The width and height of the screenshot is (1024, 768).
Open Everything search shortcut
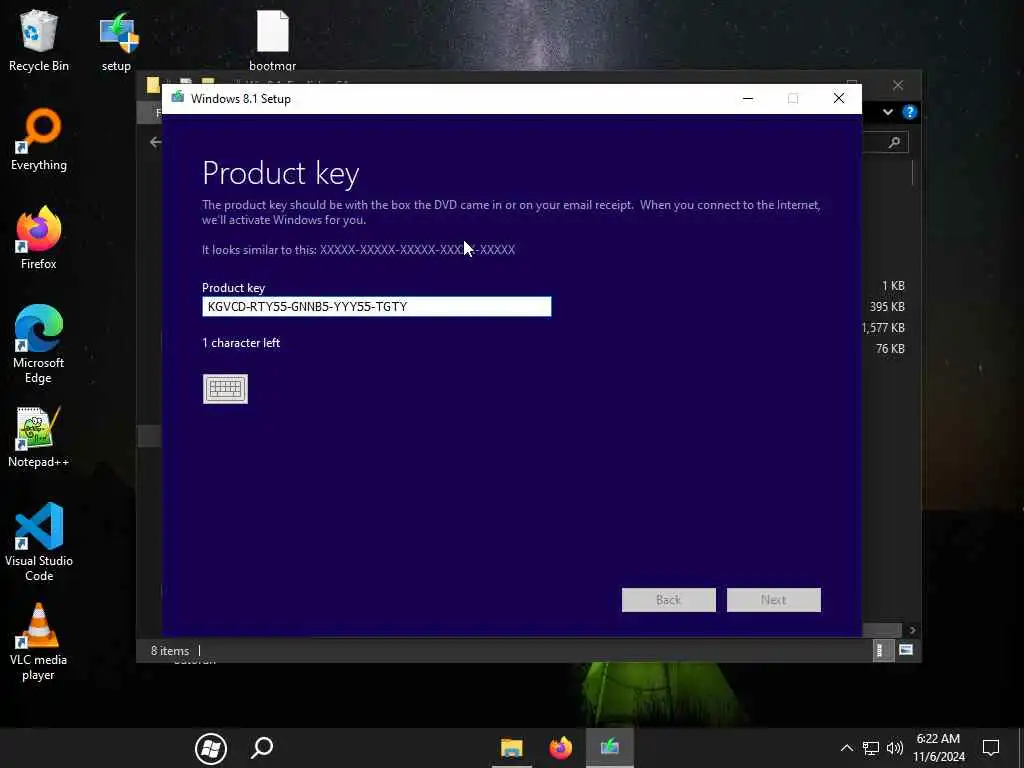click(39, 140)
